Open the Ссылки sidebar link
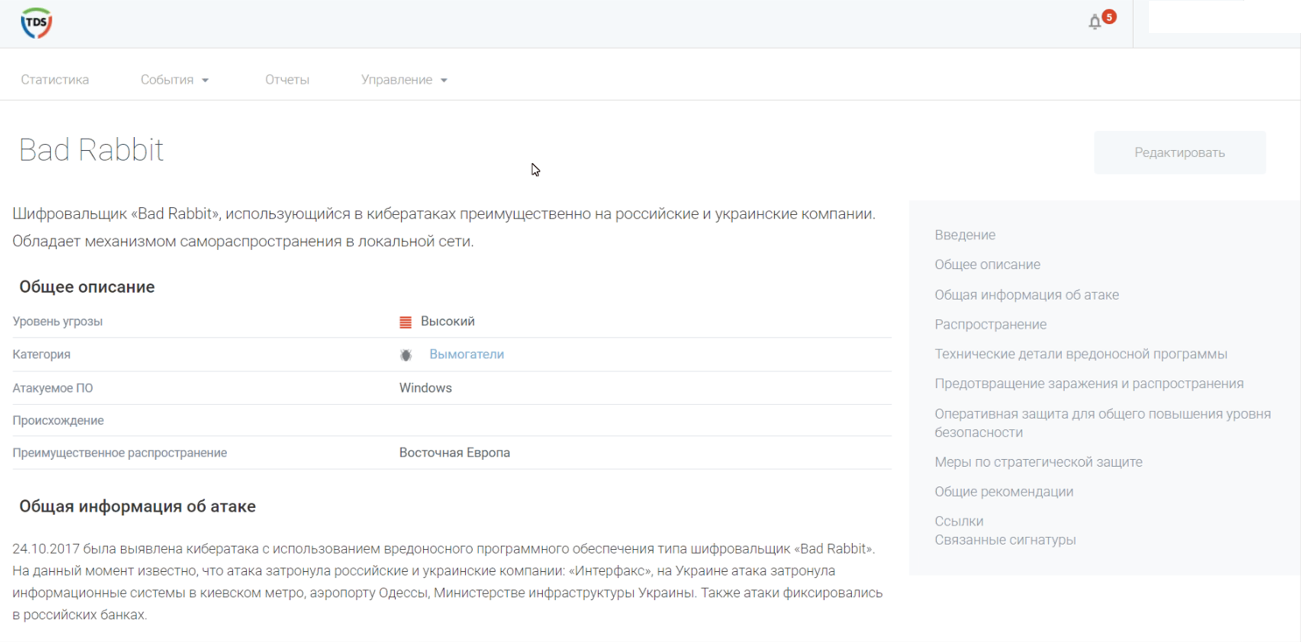The width and height of the screenshot is (1301, 642). point(959,521)
